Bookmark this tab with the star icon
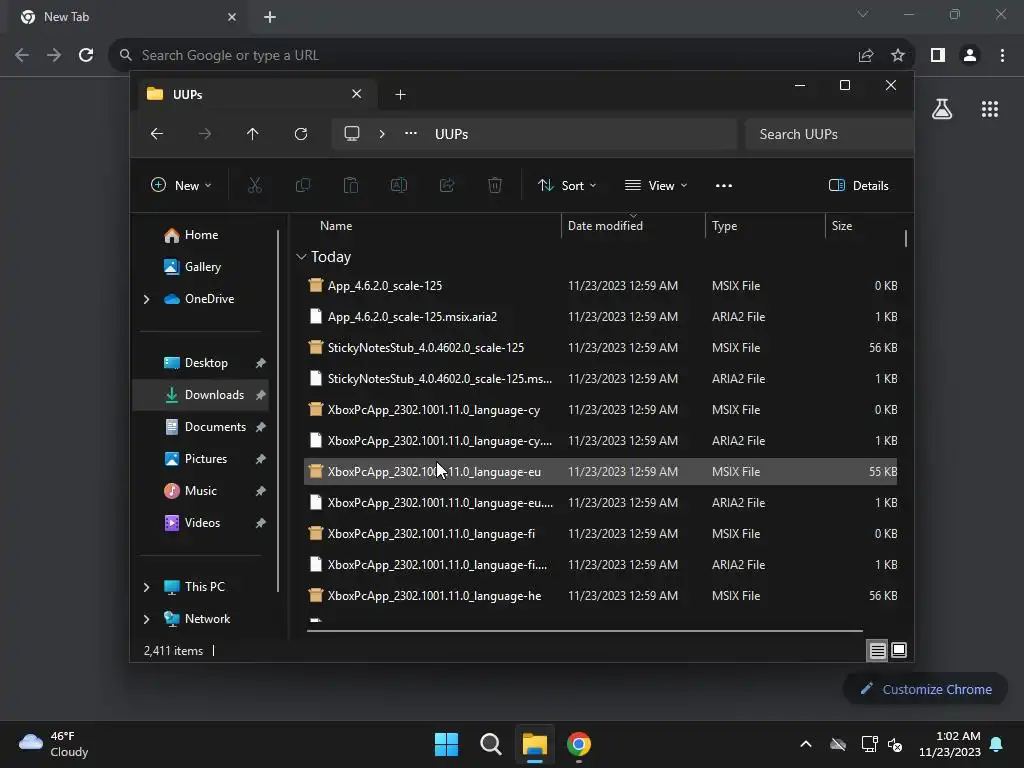The width and height of the screenshot is (1024, 768). tap(898, 55)
